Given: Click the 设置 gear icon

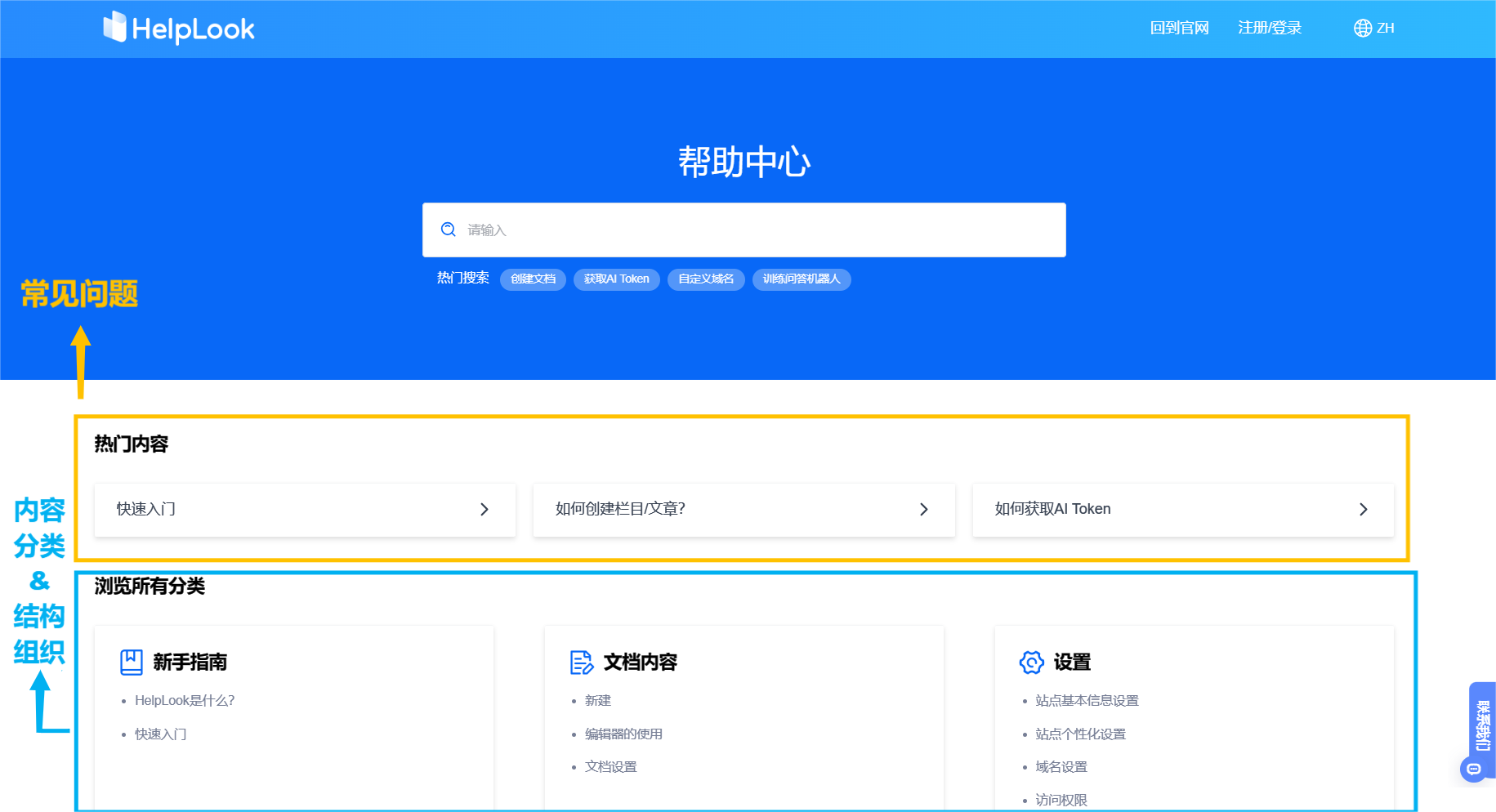Looking at the screenshot, I should pyautogui.click(x=1031, y=662).
